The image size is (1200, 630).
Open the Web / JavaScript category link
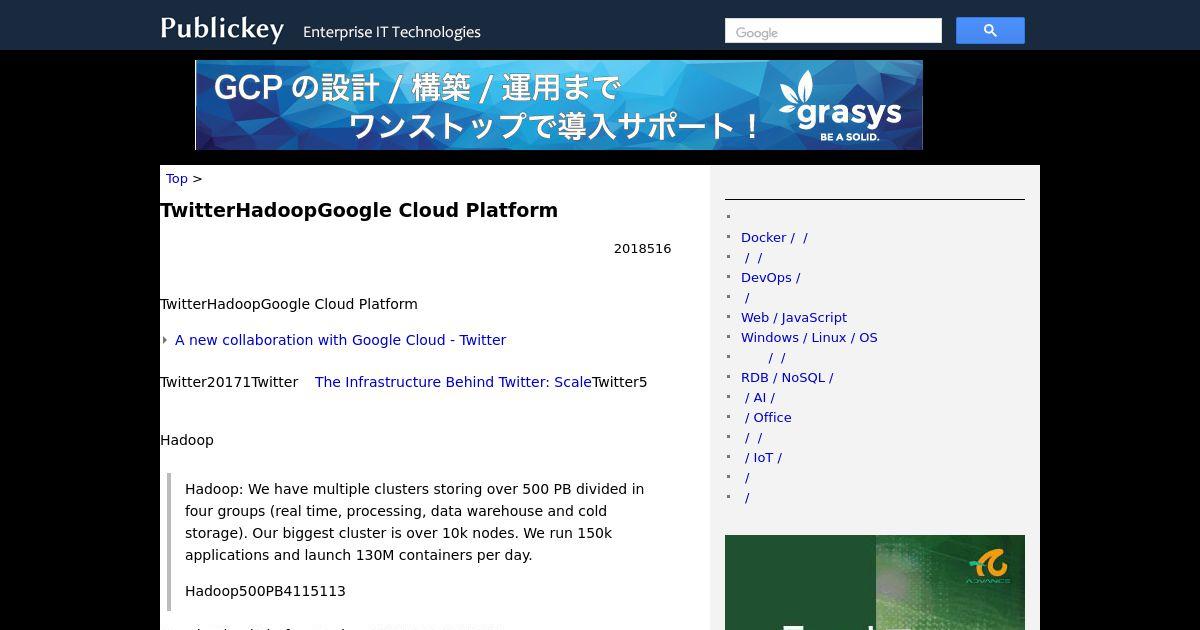pyautogui.click(x=794, y=318)
